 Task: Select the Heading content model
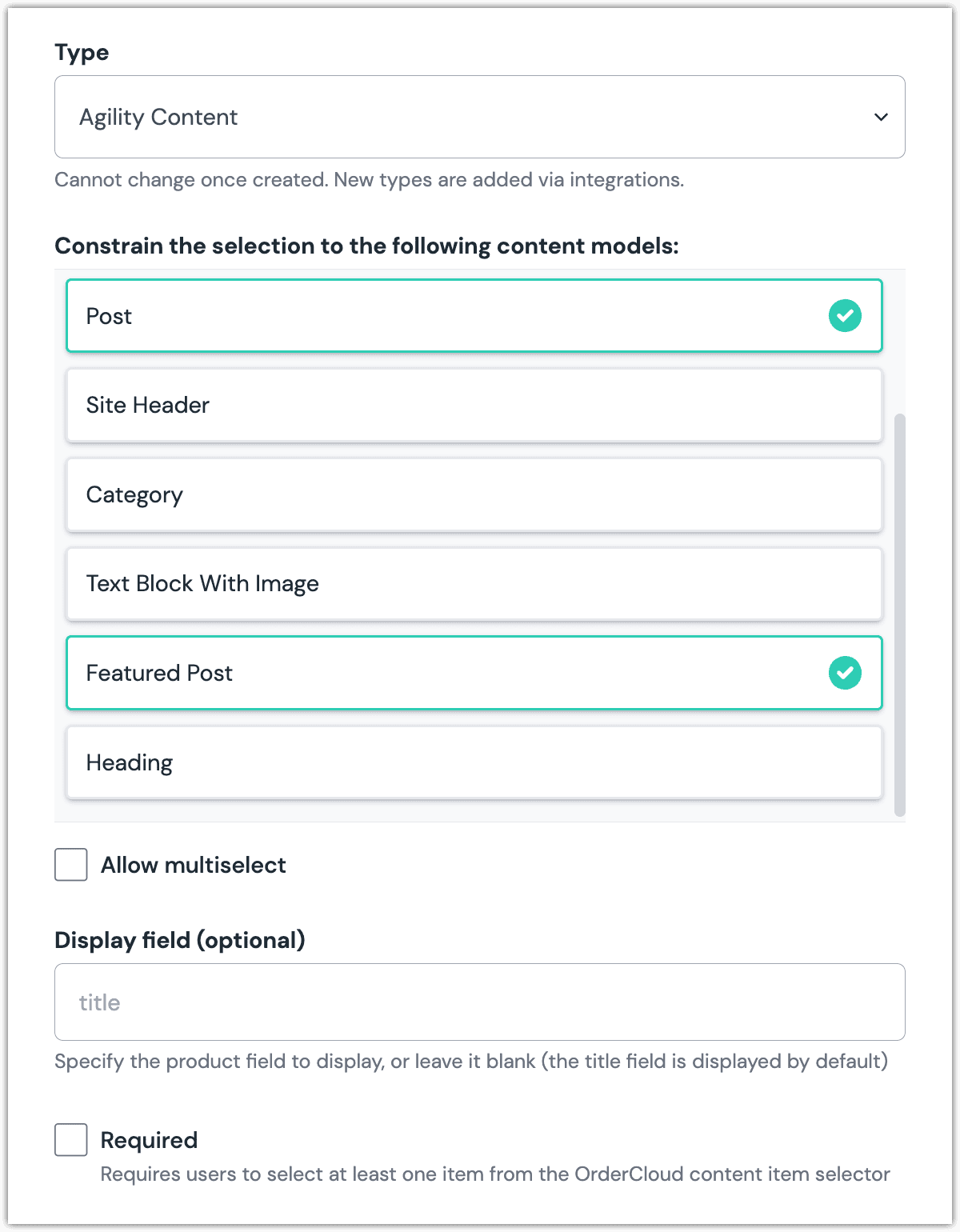point(474,762)
